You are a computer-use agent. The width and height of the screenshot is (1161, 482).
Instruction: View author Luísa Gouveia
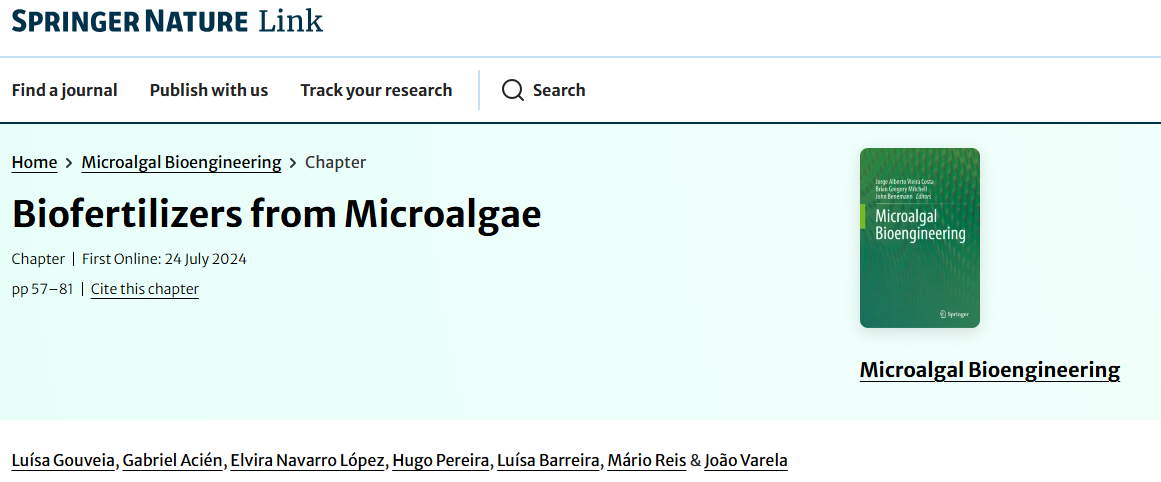(x=64, y=461)
